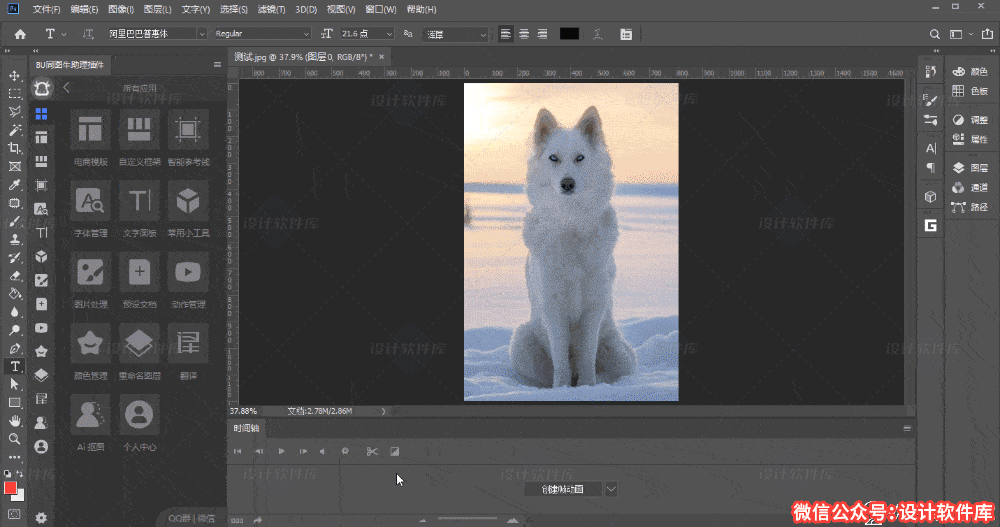This screenshot has width=1000, height=527.
Task: Open the 重命名图层 rename layers app
Action: coord(139,343)
